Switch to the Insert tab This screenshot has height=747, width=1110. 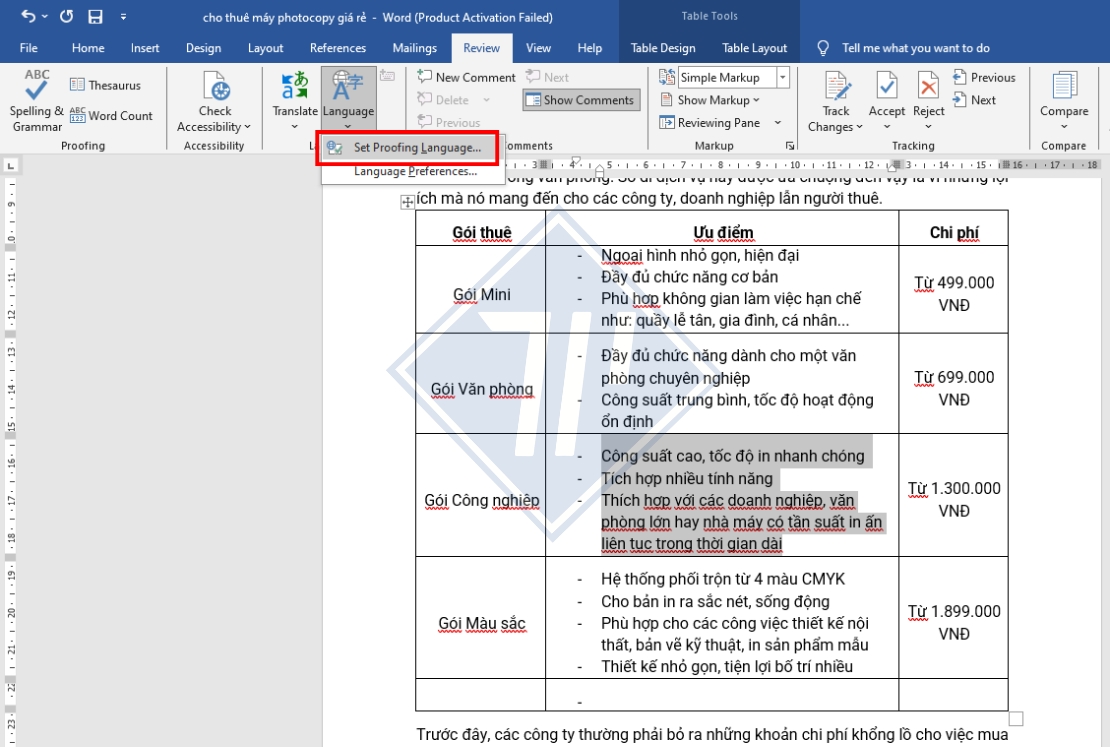pos(144,47)
